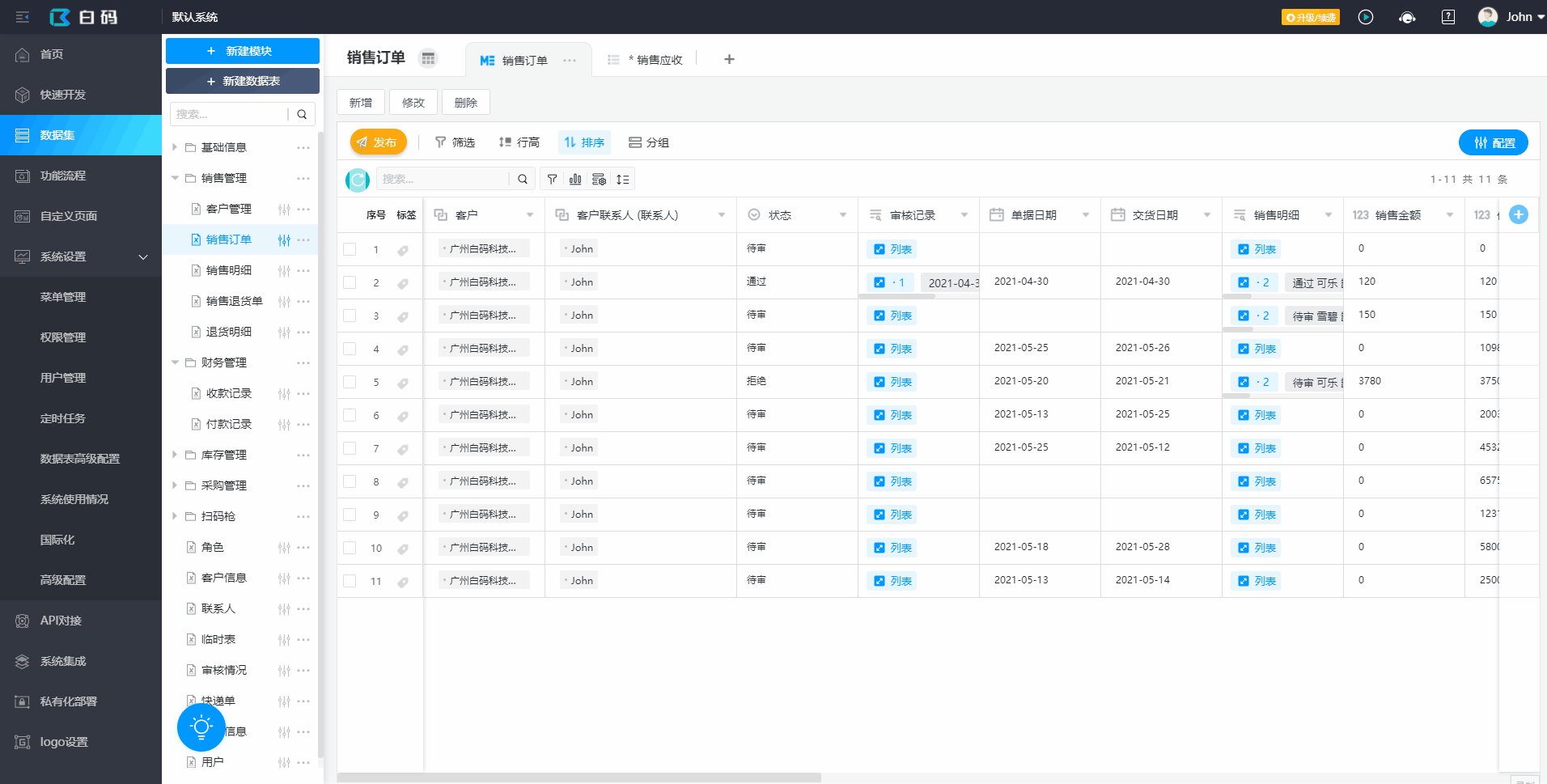Tick the checkbox for row 11

coord(350,581)
